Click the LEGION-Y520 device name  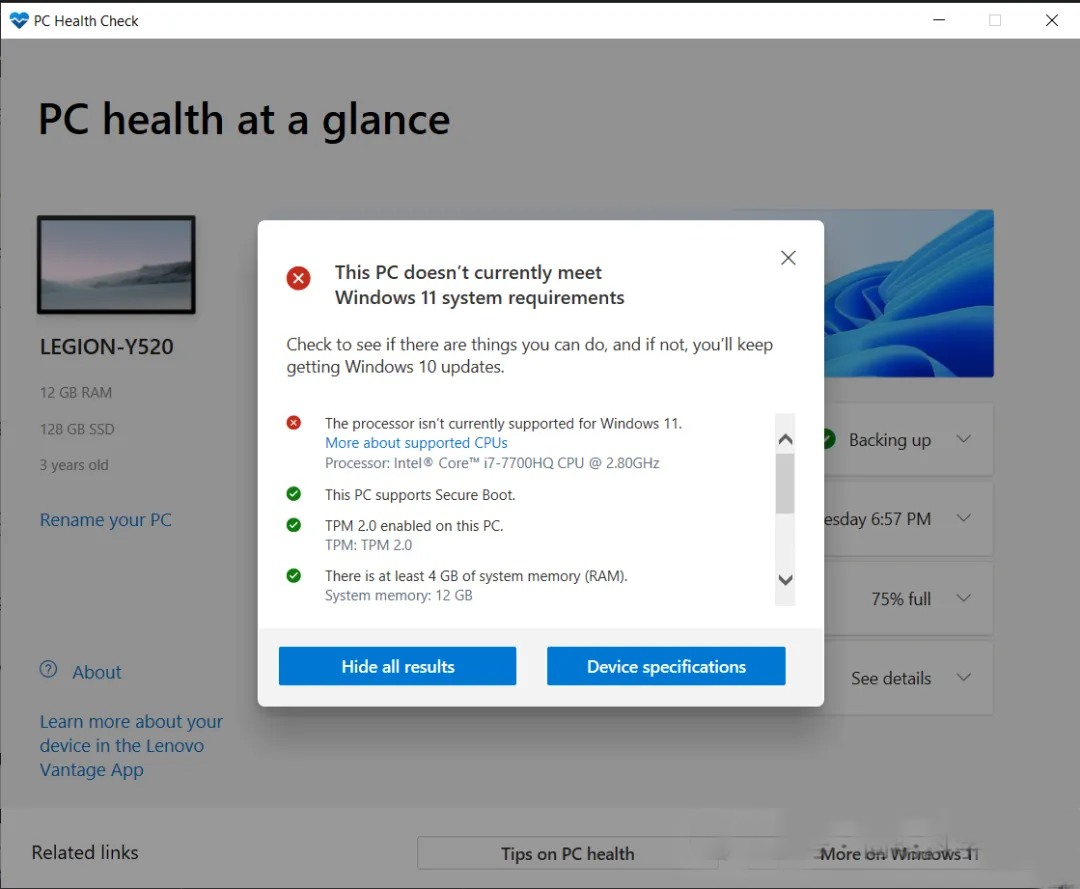pyautogui.click(x=107, y=346)
